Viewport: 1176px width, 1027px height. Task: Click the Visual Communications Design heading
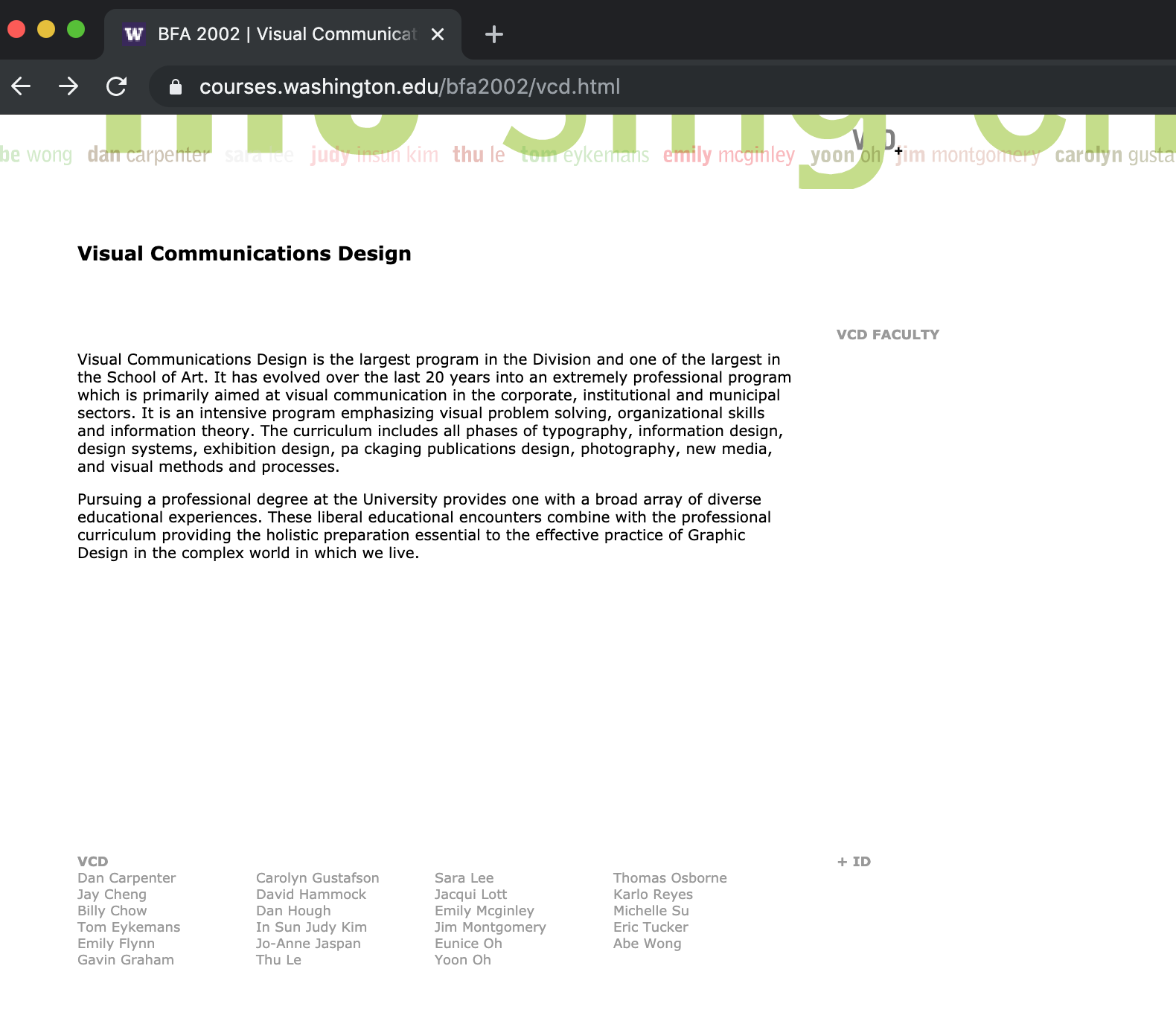244,254
